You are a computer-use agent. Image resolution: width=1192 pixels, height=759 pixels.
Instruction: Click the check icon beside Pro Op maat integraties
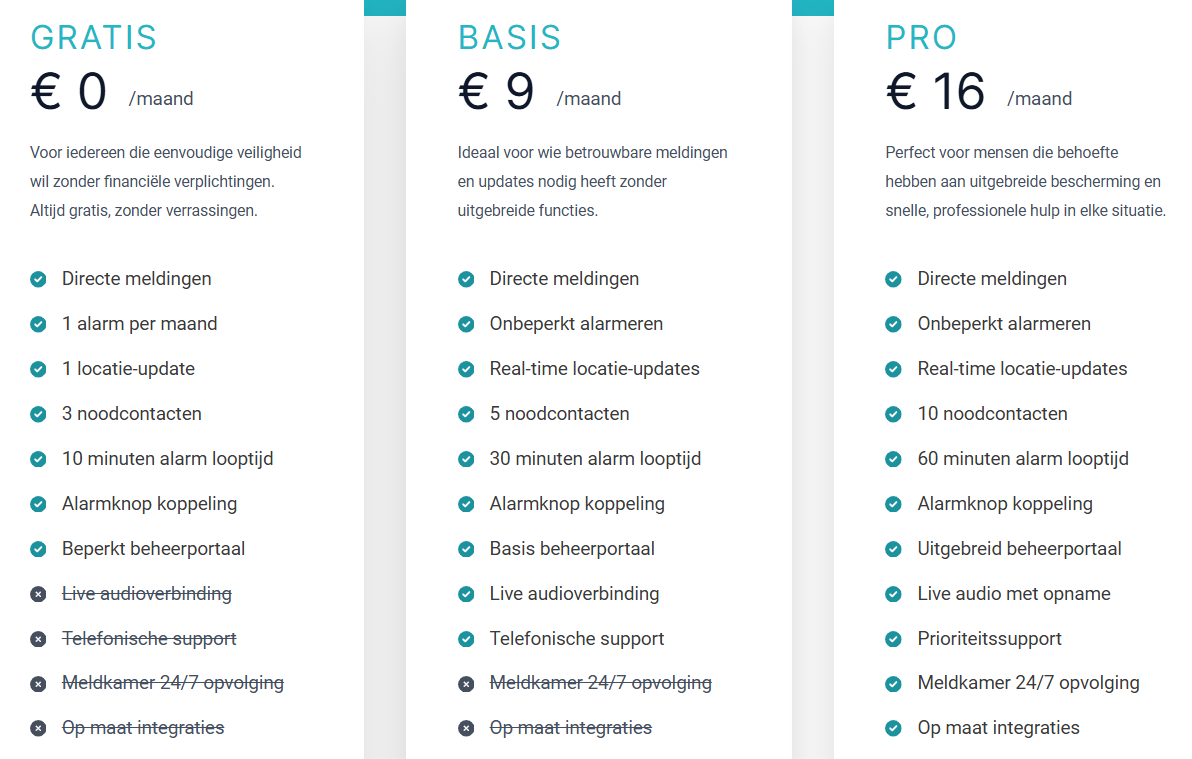(894, 728)
